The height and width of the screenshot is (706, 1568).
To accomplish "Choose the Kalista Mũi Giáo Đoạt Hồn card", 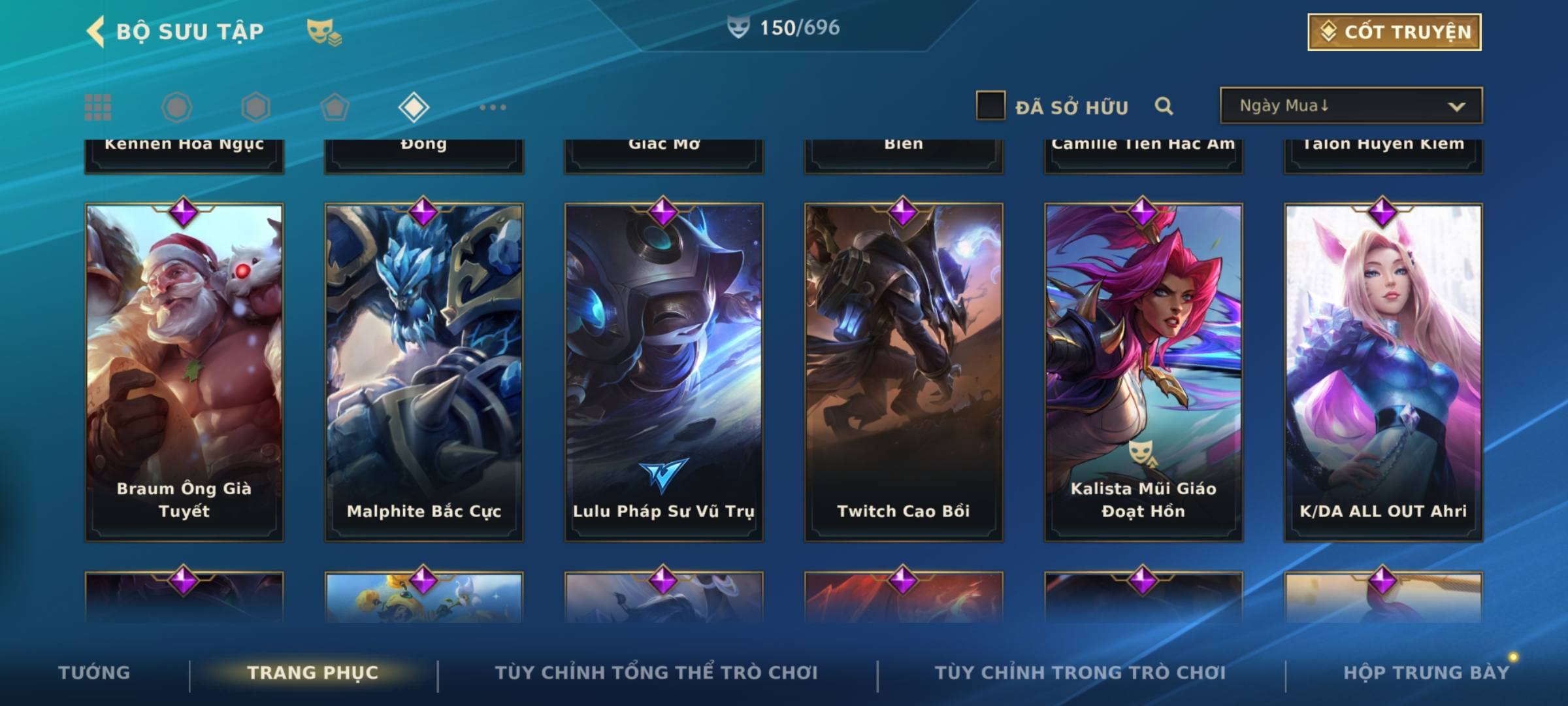I will pyautogui.click(x=1143, y=372).
